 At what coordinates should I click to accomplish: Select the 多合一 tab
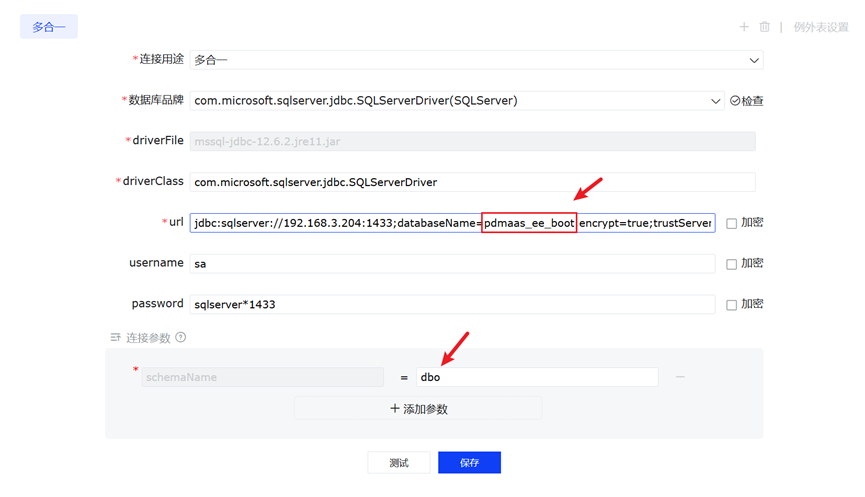[49, 27]
